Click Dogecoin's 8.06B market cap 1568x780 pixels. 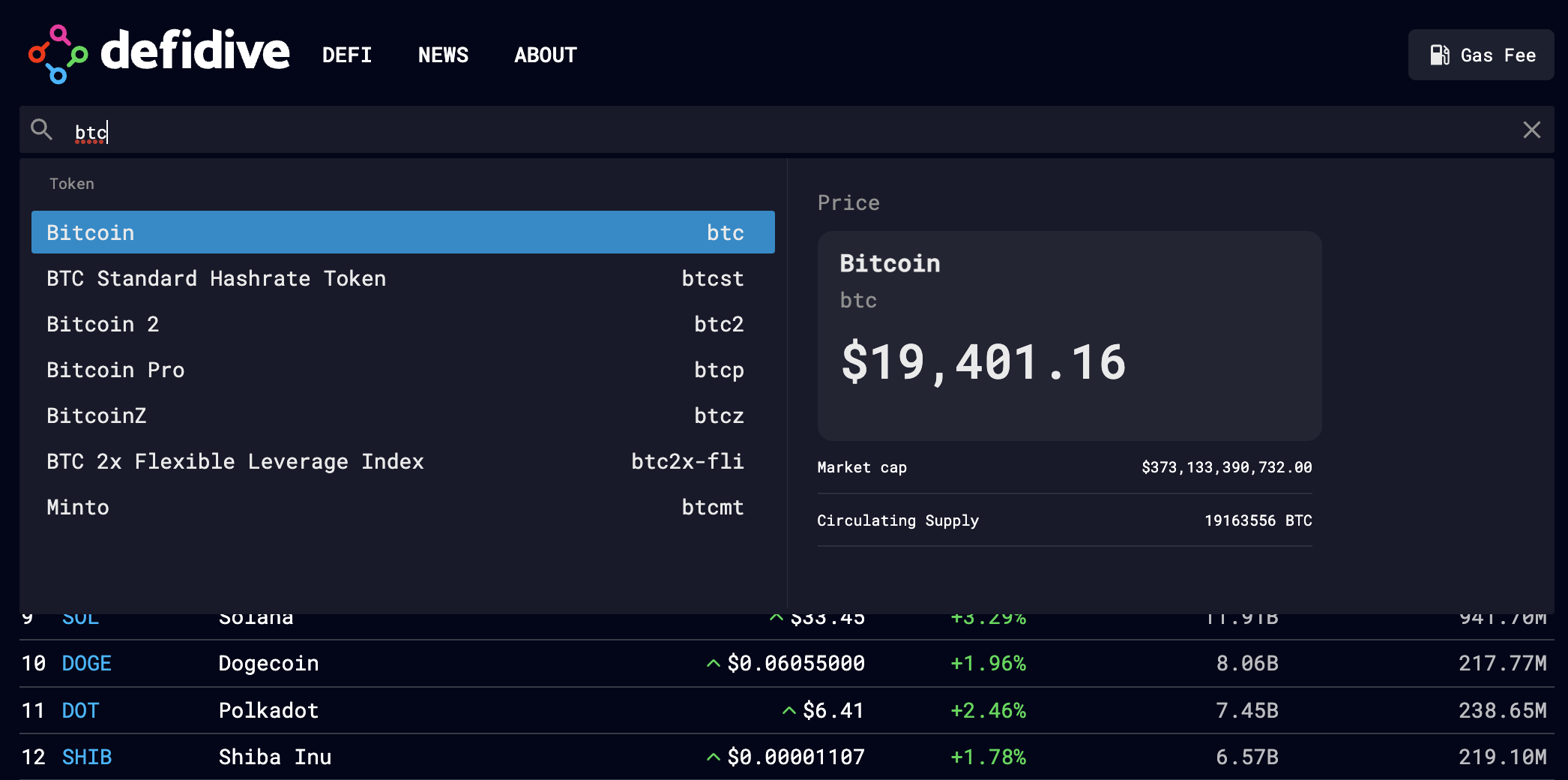tap(1247, 663)
